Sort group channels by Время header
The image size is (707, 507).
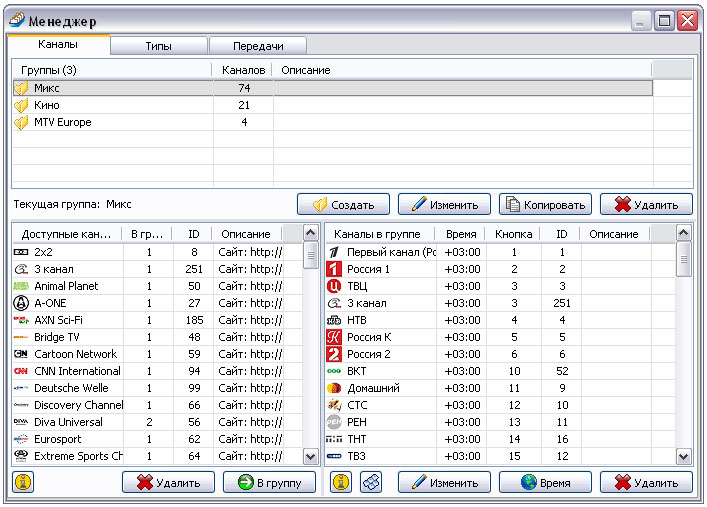(461, 234)
